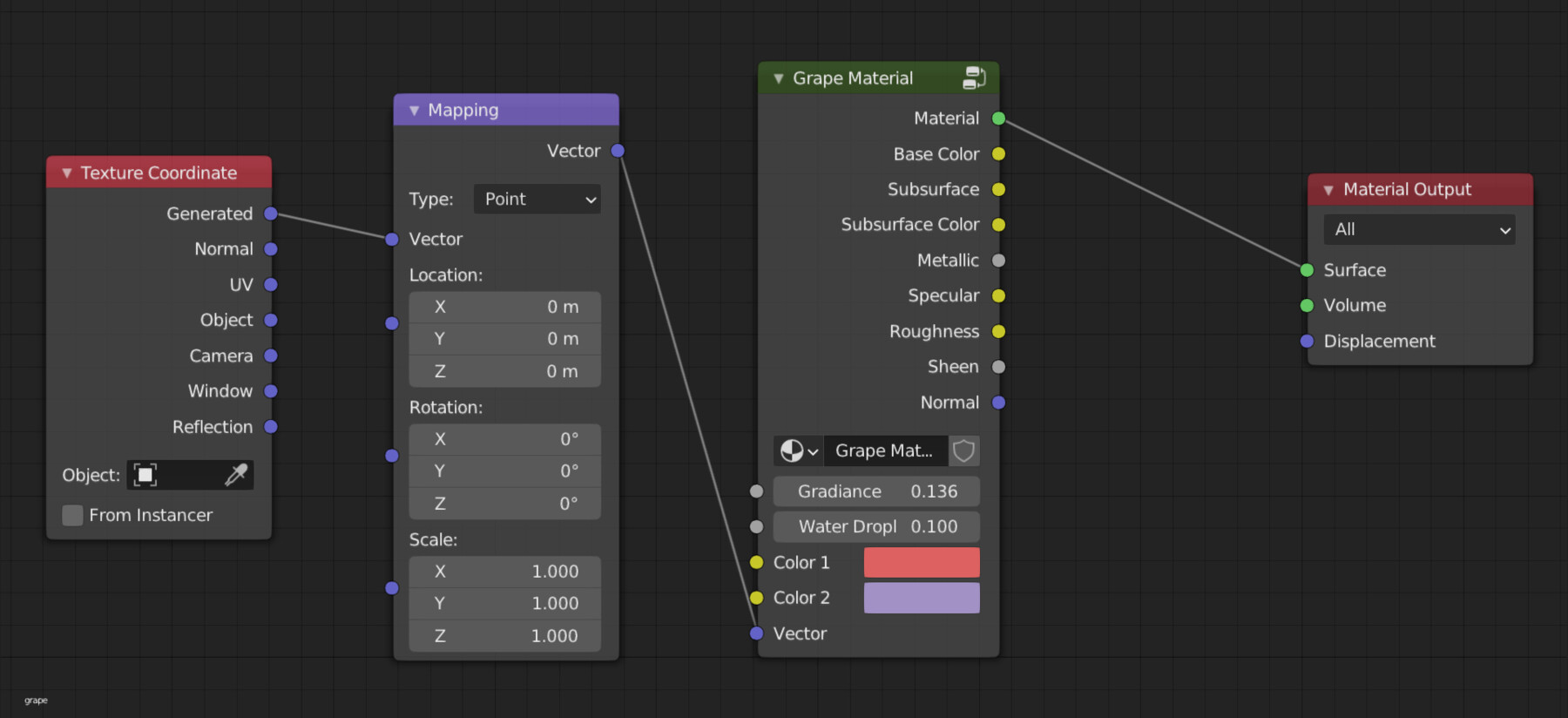The width and height of the screenshot is (1568, 718).
Task: Open the Mapping Type dropdown
Action: click(537, 199)
